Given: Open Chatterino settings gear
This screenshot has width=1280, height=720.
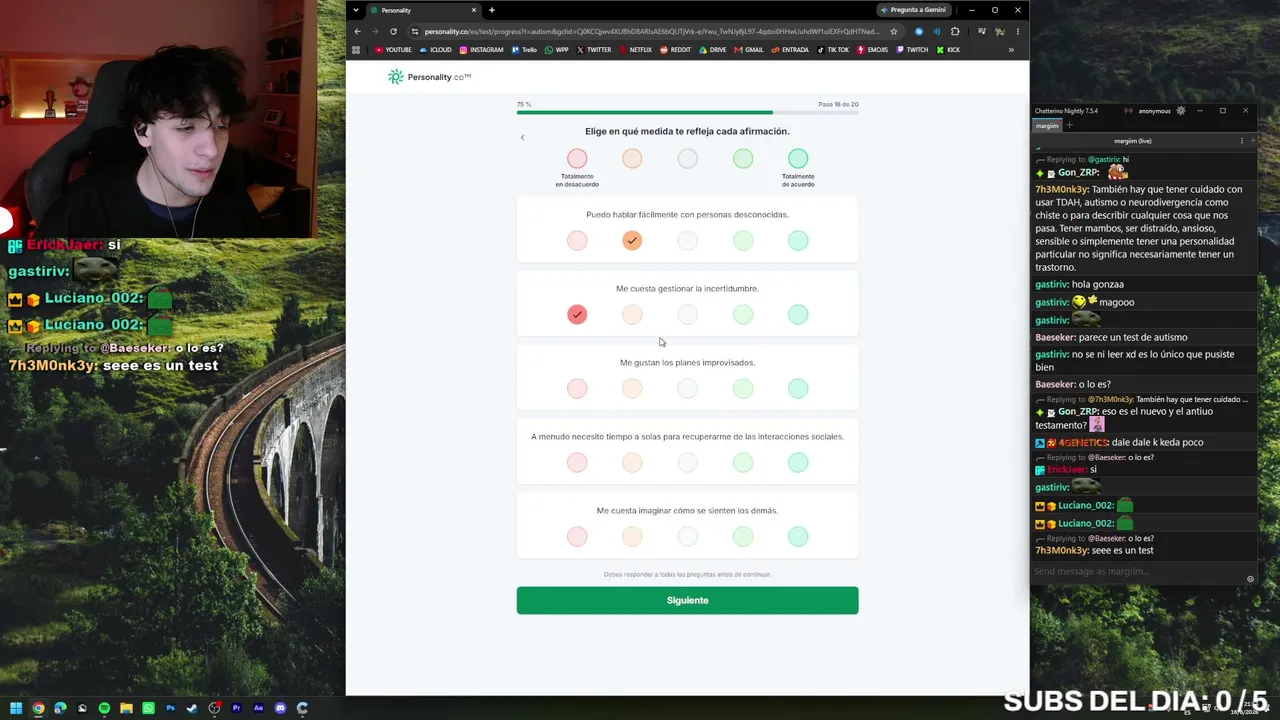Looking at the screenshot, I should [1181, 111].
